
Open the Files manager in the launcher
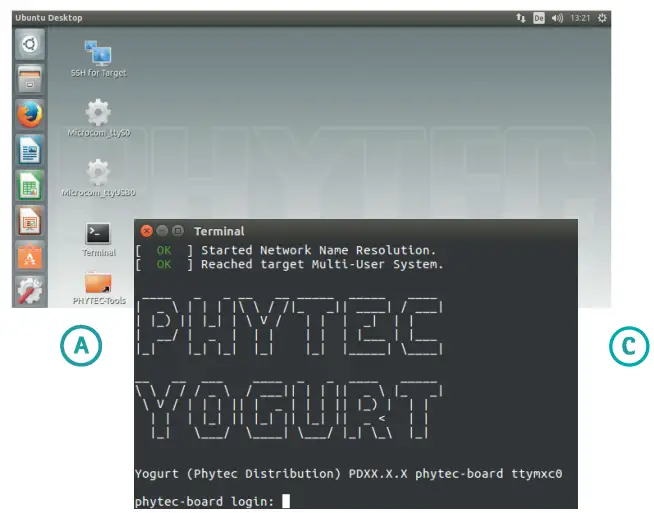[30, 79]
